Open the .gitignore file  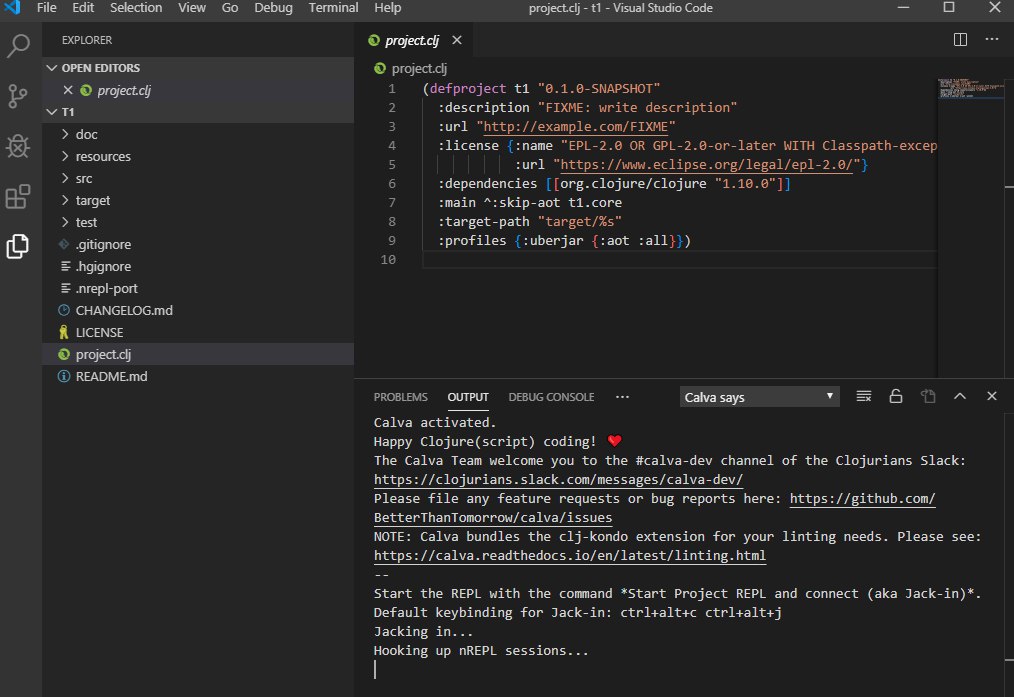[103, 244]
